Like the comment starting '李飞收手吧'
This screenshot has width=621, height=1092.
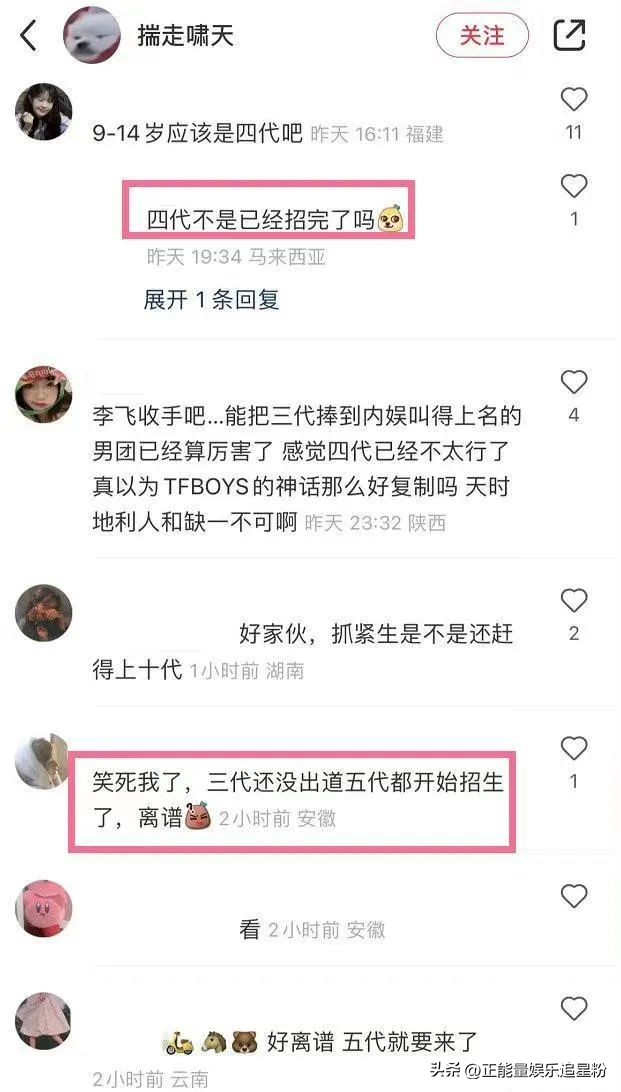574,382
